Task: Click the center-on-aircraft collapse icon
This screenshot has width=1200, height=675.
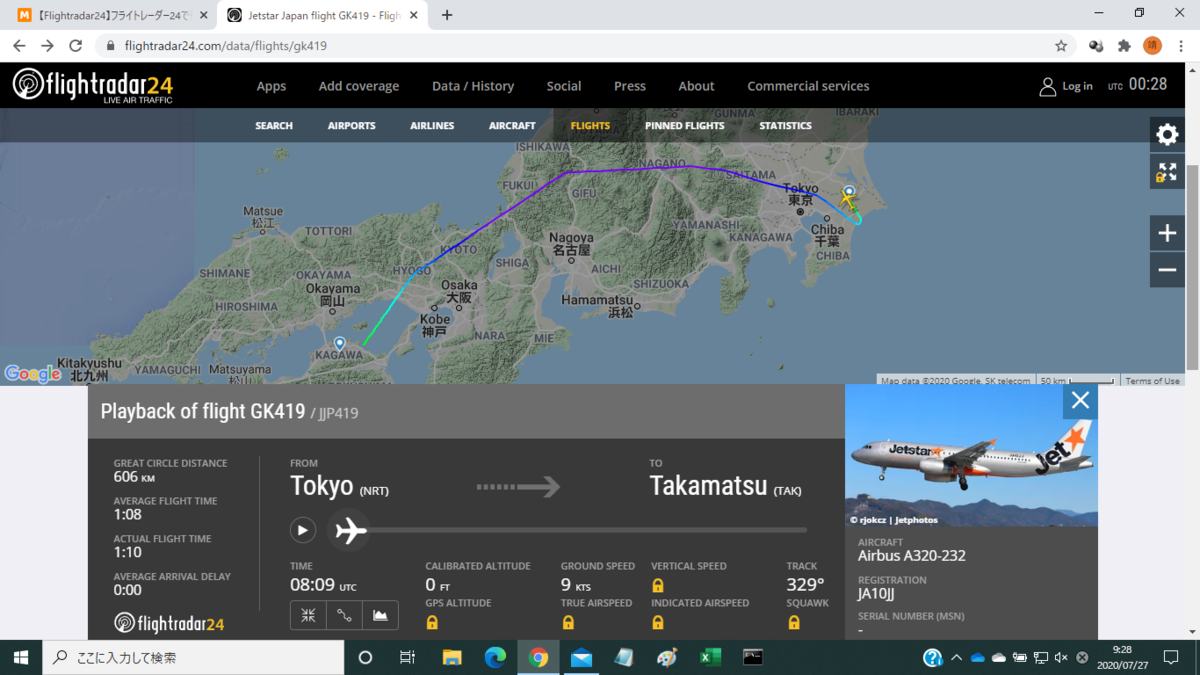Action: click(x=308, y=615)
